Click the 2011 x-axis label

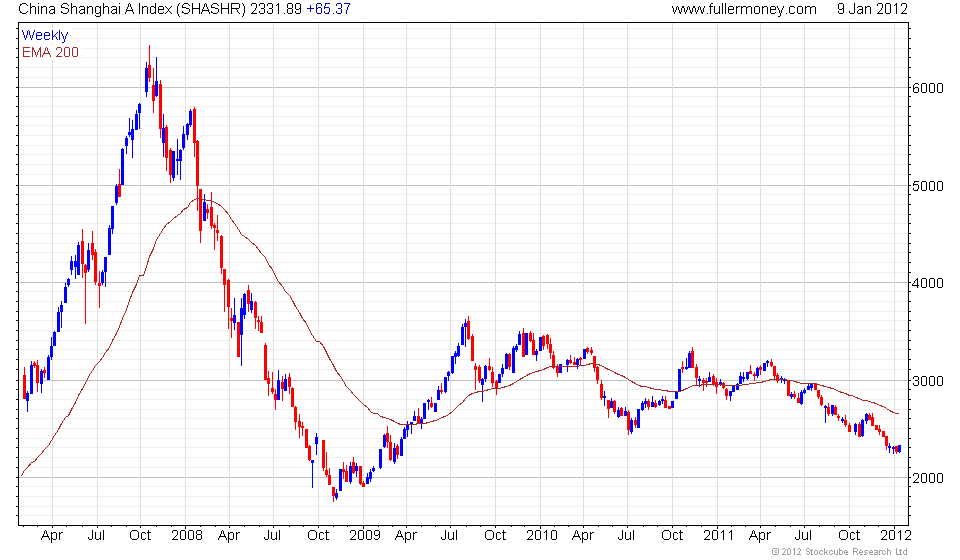point(718,536)
